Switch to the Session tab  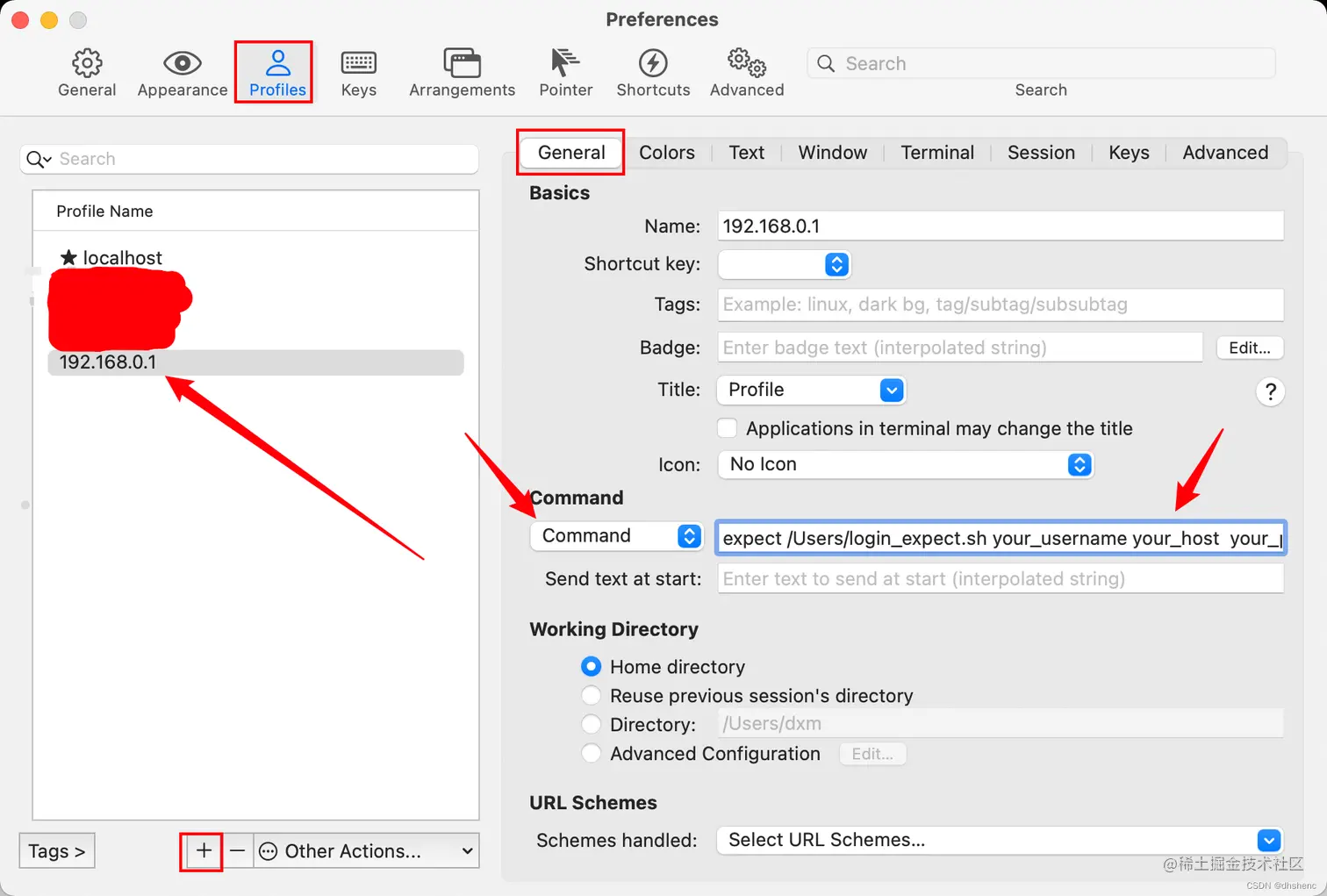point(1041,153)
